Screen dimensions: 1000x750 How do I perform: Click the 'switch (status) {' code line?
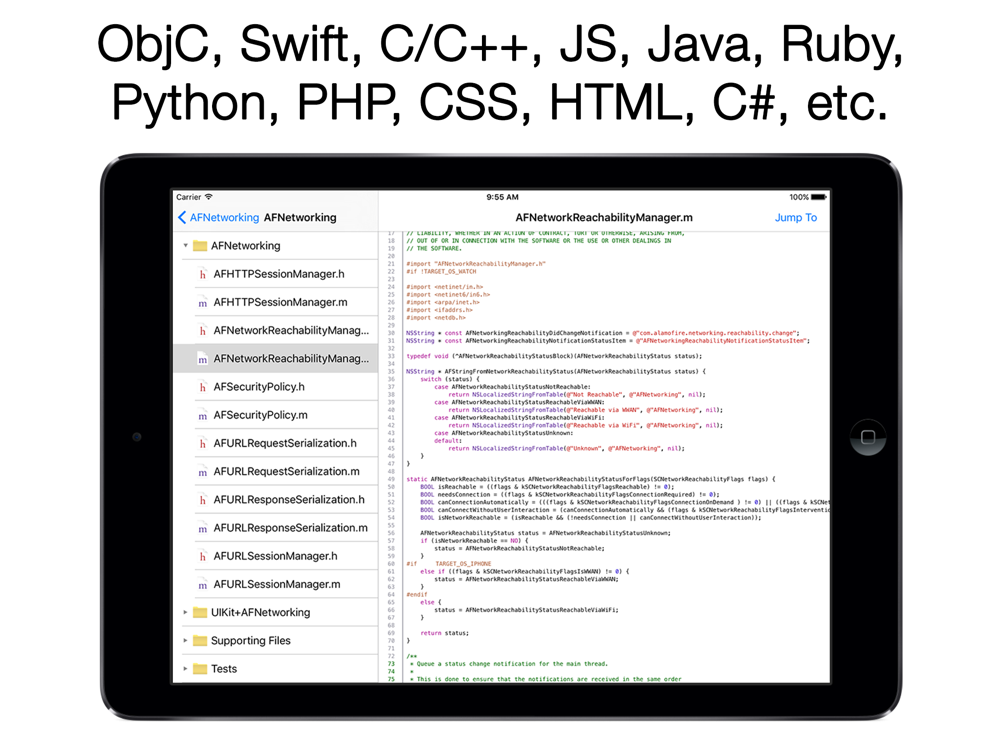coord(450,379)
